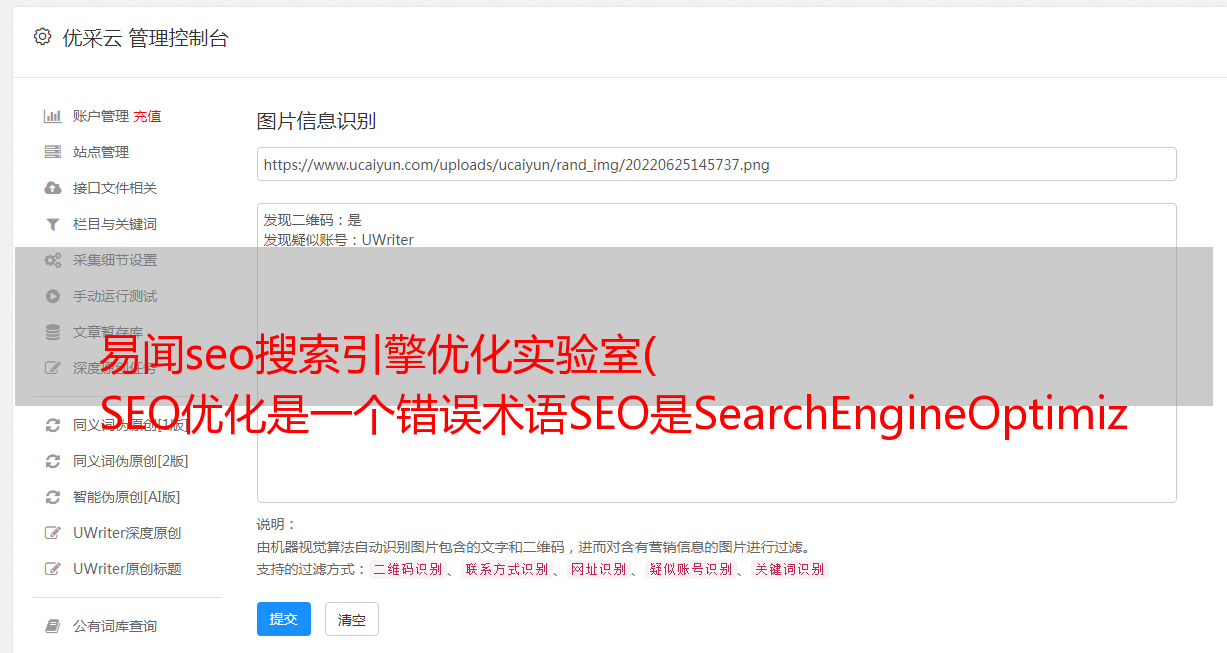Click the edit icon for UWriter深度原创
1227x653 pixels.
click(x=53, y=533)
